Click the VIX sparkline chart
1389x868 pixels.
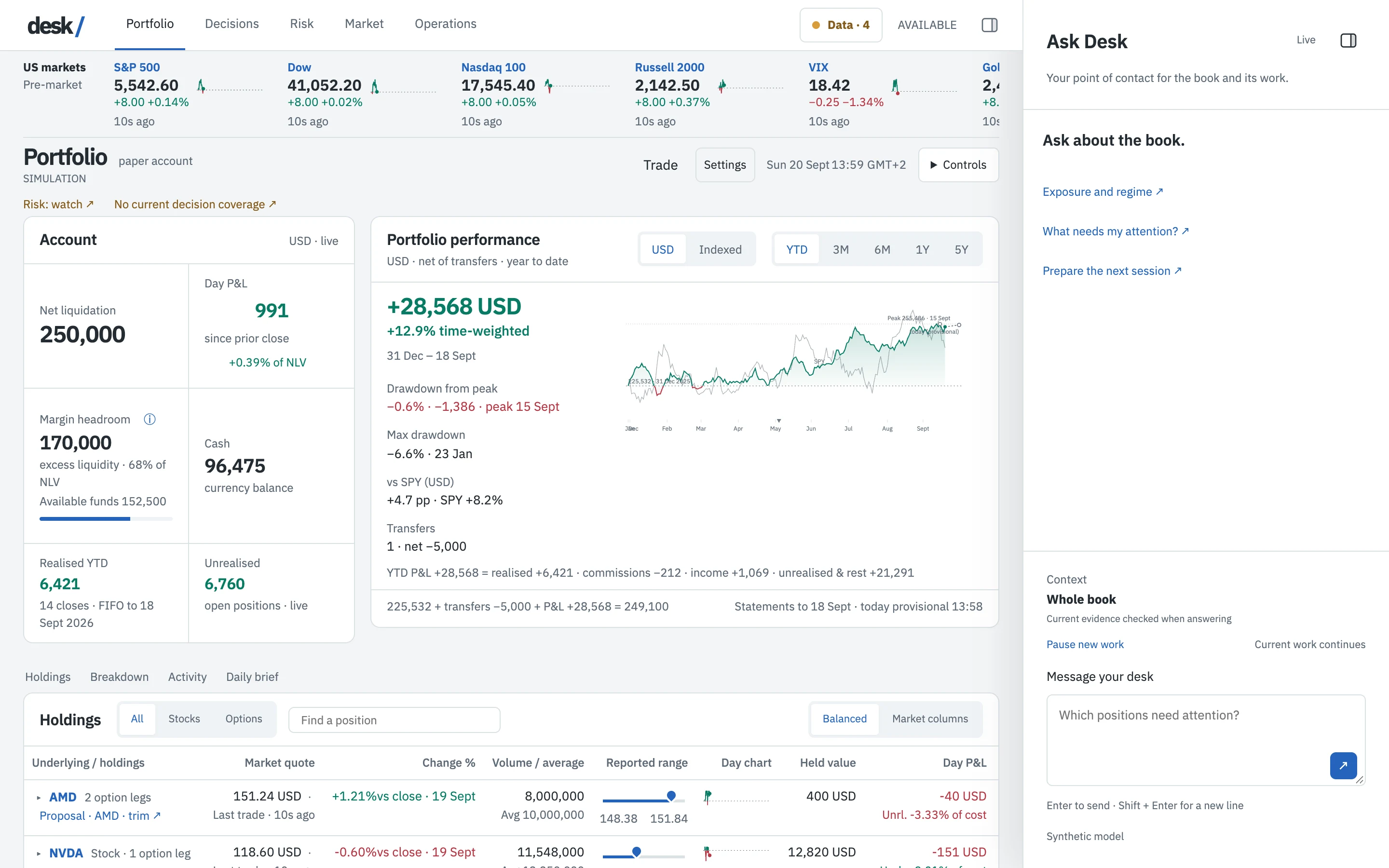[924, 87]
